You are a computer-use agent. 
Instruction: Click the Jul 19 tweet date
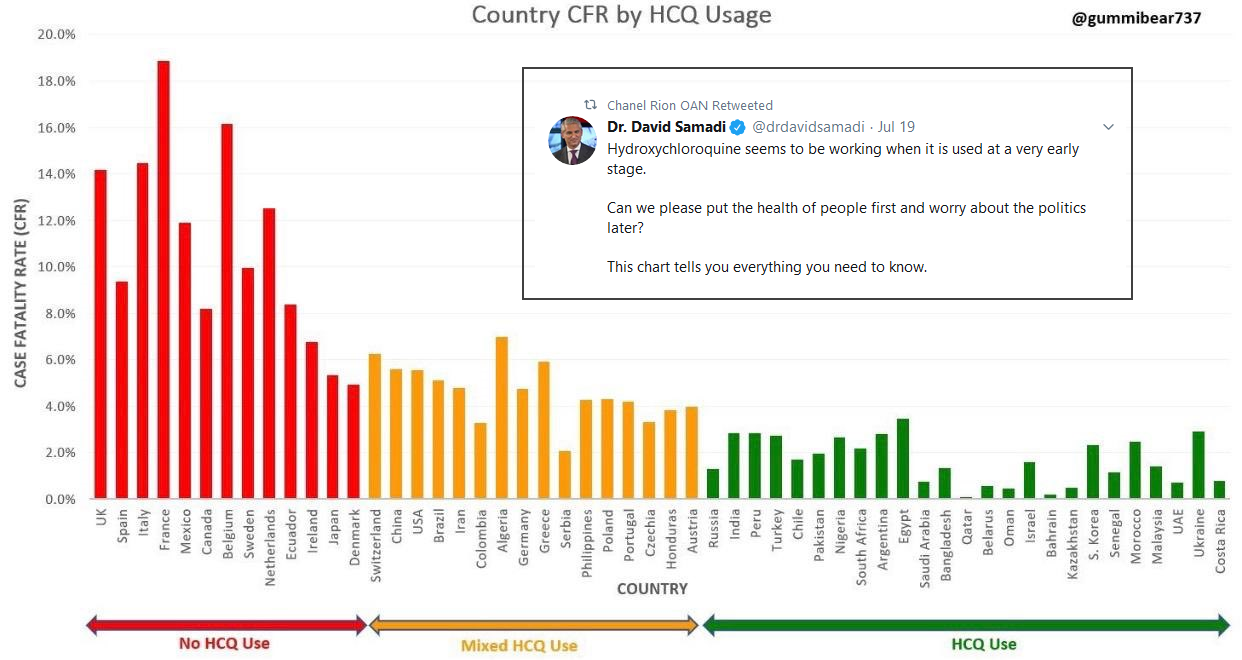[896, 127]
